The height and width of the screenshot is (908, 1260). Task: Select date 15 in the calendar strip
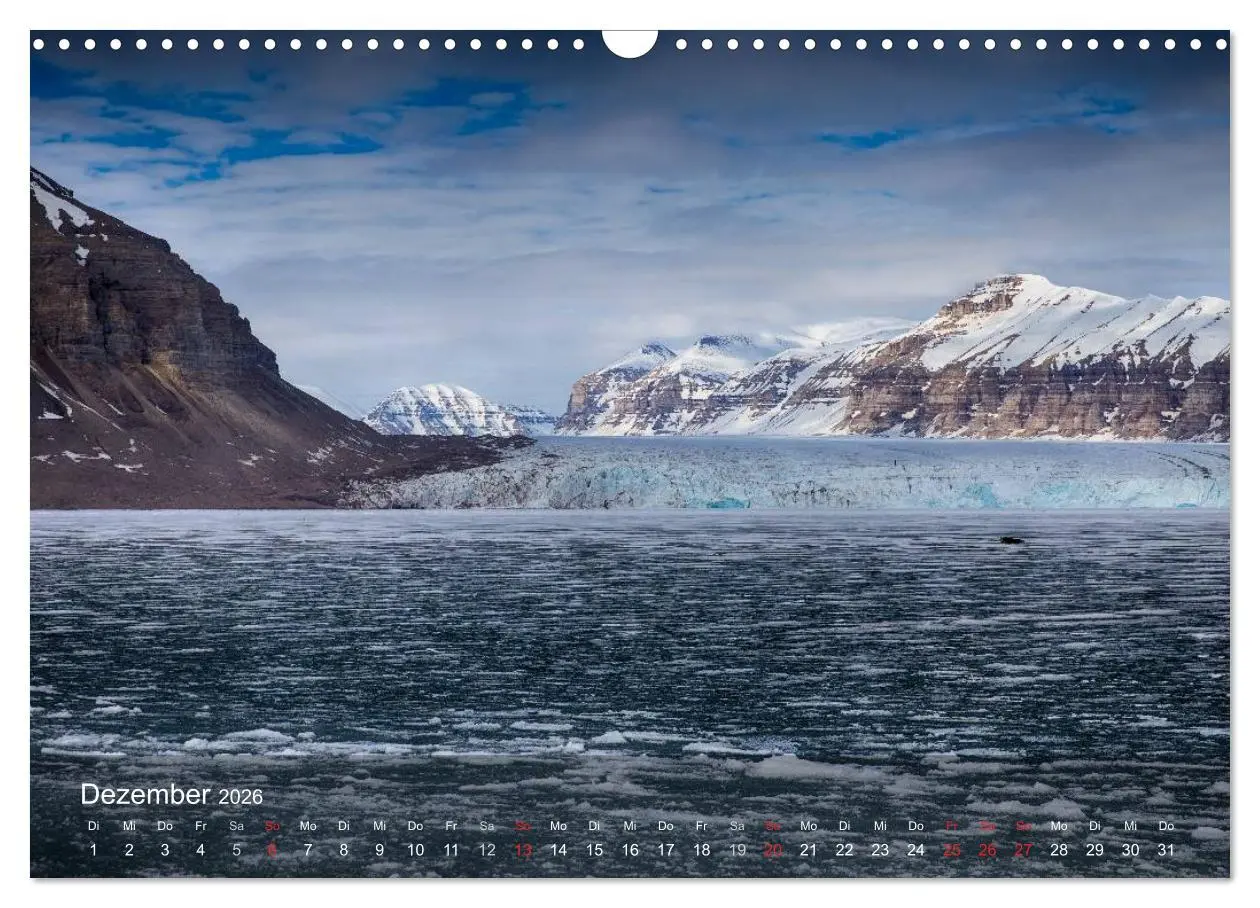tap(594, 850)
